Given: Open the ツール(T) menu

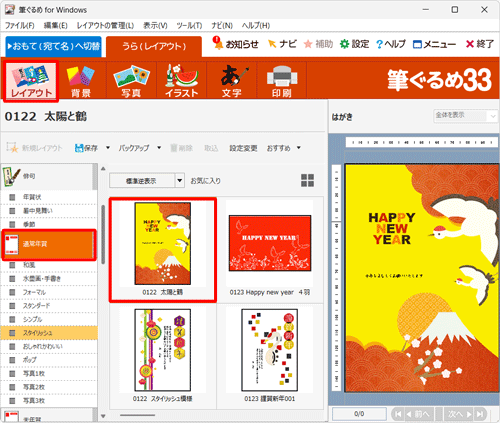Looking at the screenshot, I should point(189,25).
